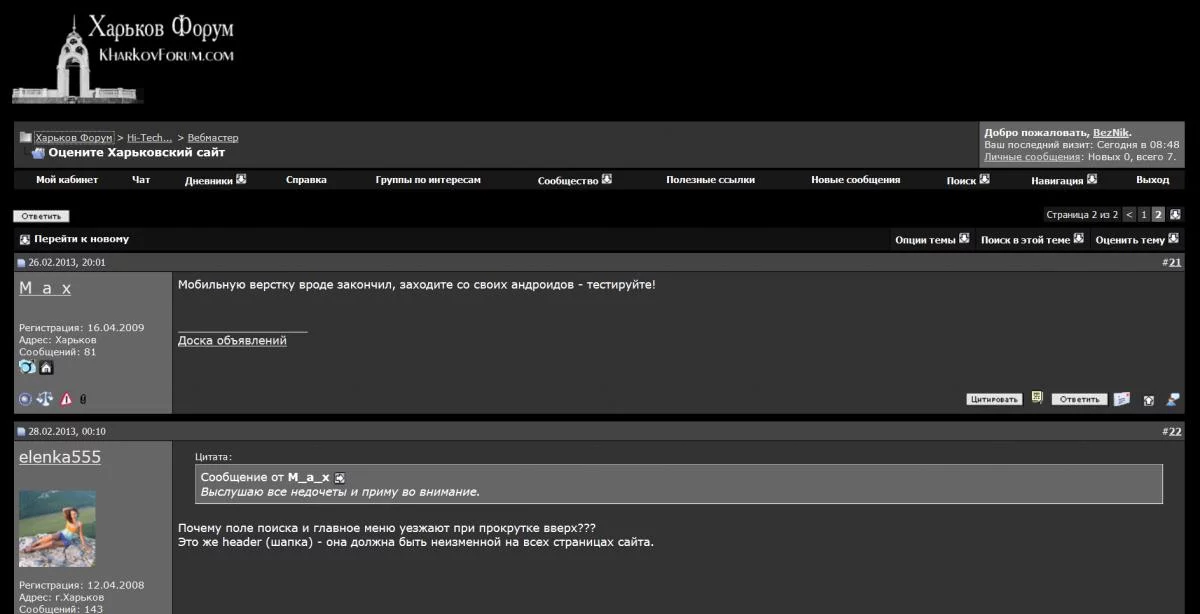Click Выход to log out

[1152, 180]
